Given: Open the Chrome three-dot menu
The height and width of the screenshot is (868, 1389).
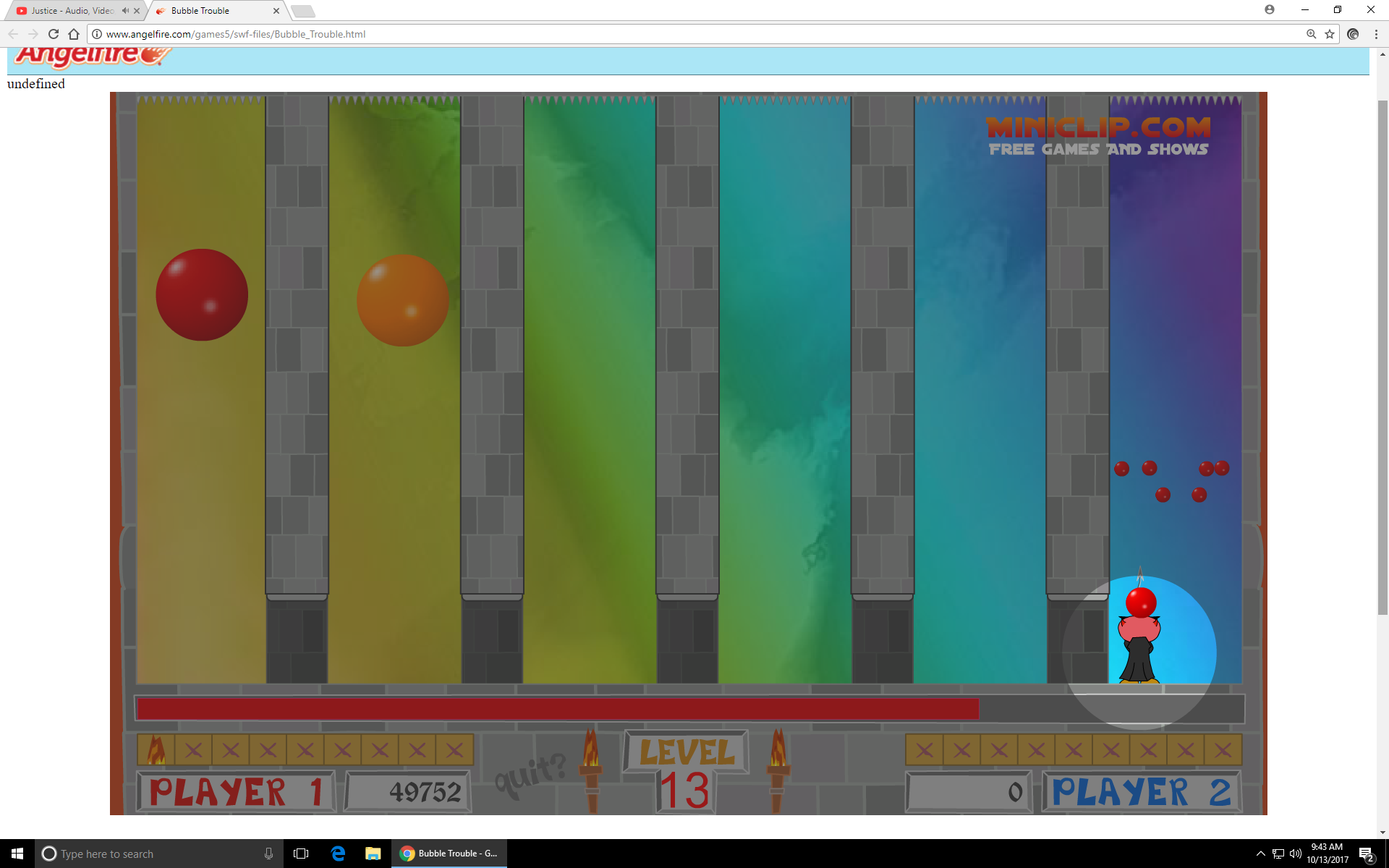Looking at the screenshot, I should [x=1376, y=34].
